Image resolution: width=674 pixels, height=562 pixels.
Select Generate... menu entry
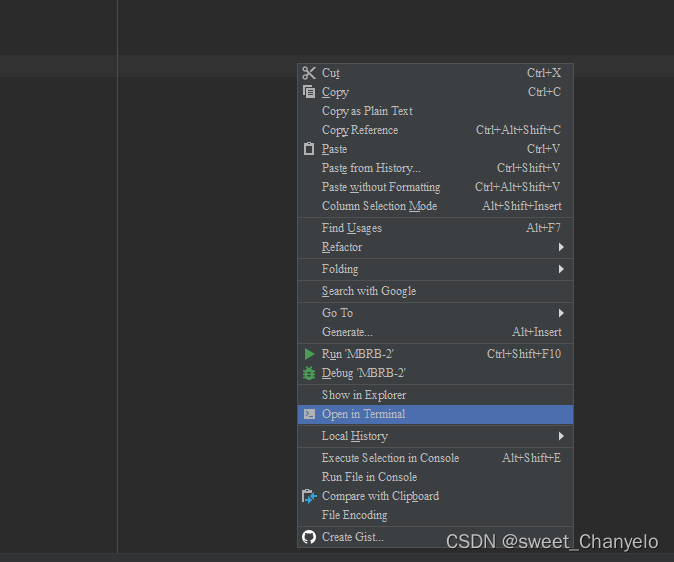(435, 332)
